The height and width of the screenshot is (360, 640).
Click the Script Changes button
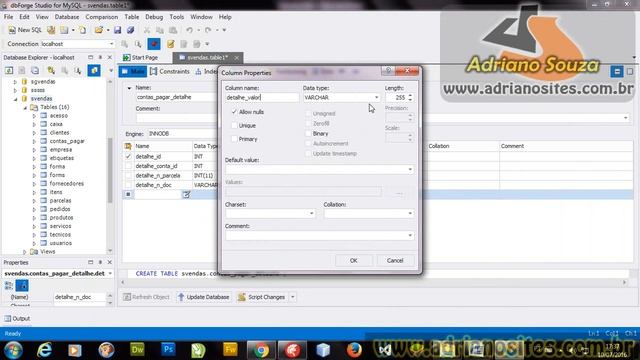(x=262, y=297)
